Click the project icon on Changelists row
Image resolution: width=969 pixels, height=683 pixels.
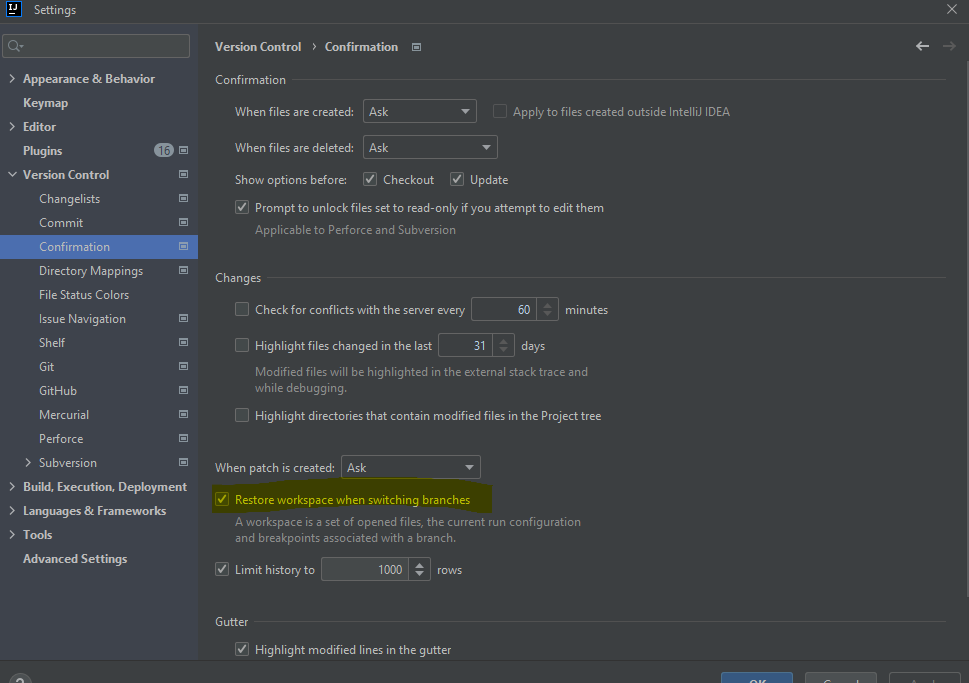[184, 198]
